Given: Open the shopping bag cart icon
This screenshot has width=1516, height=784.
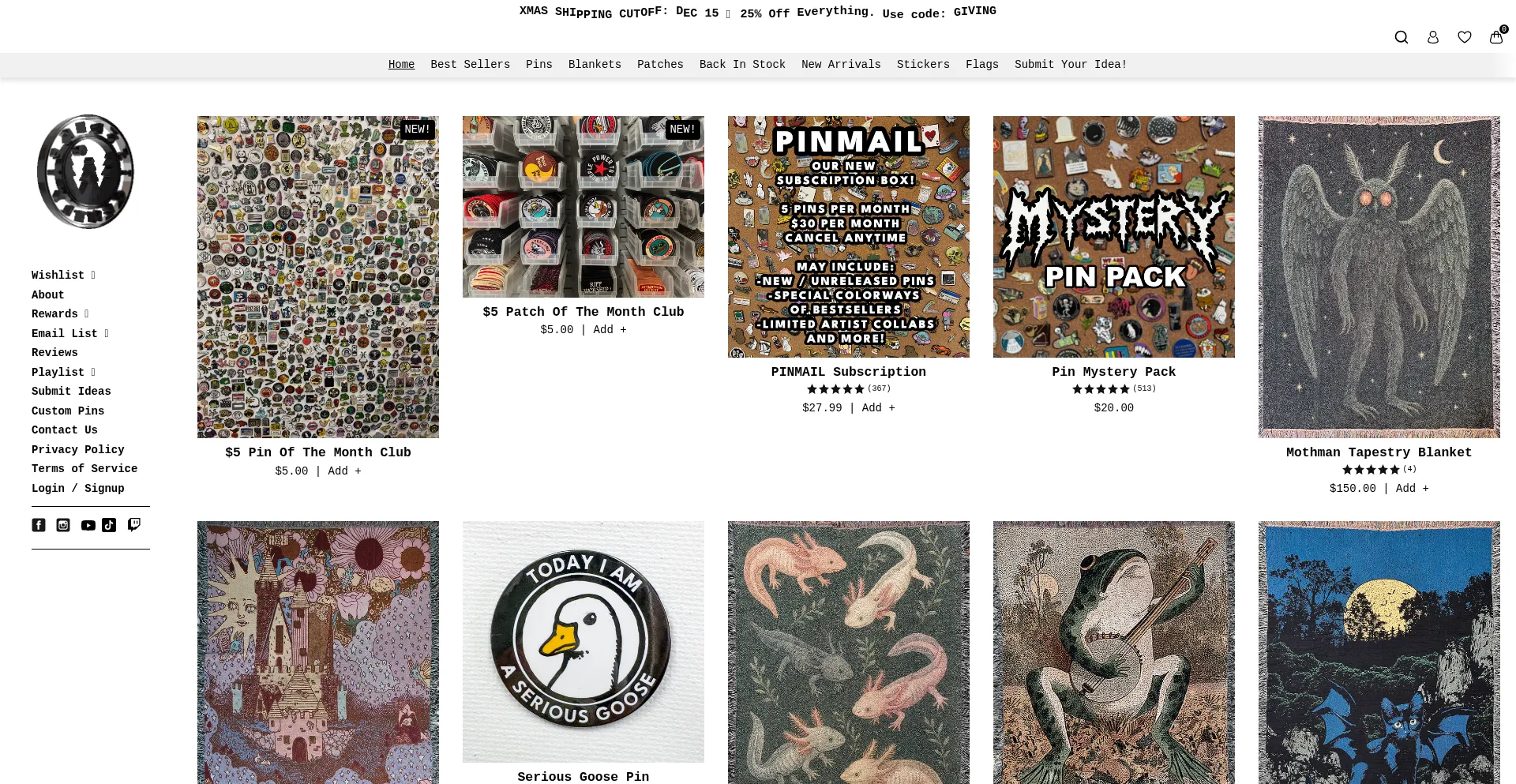Looking at the screenshot, I should tap(1496, 36).
